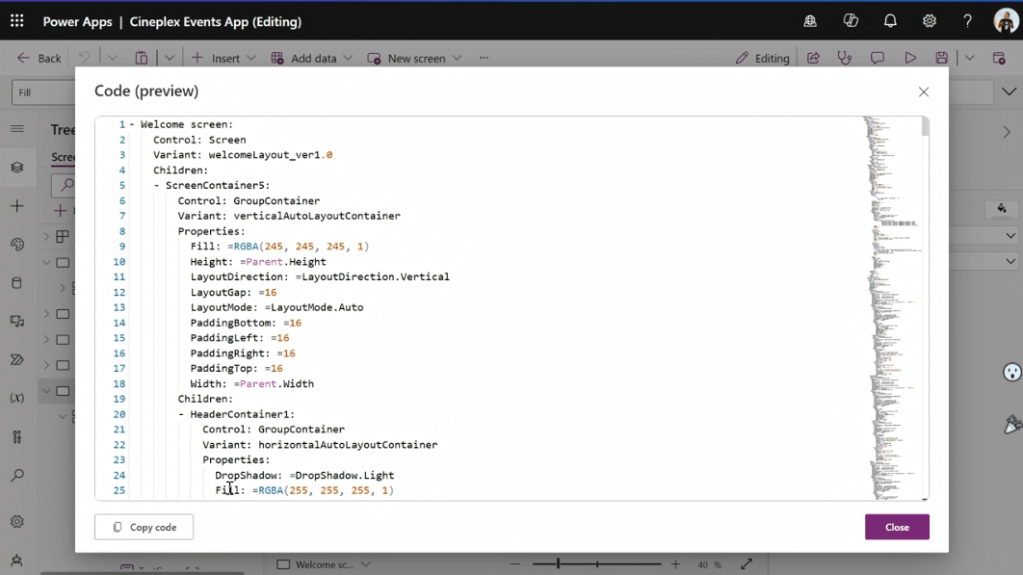Open the notifications bell
Image resolution: width=1023 pixels, height=575 pixels.
tap(890, 21)
